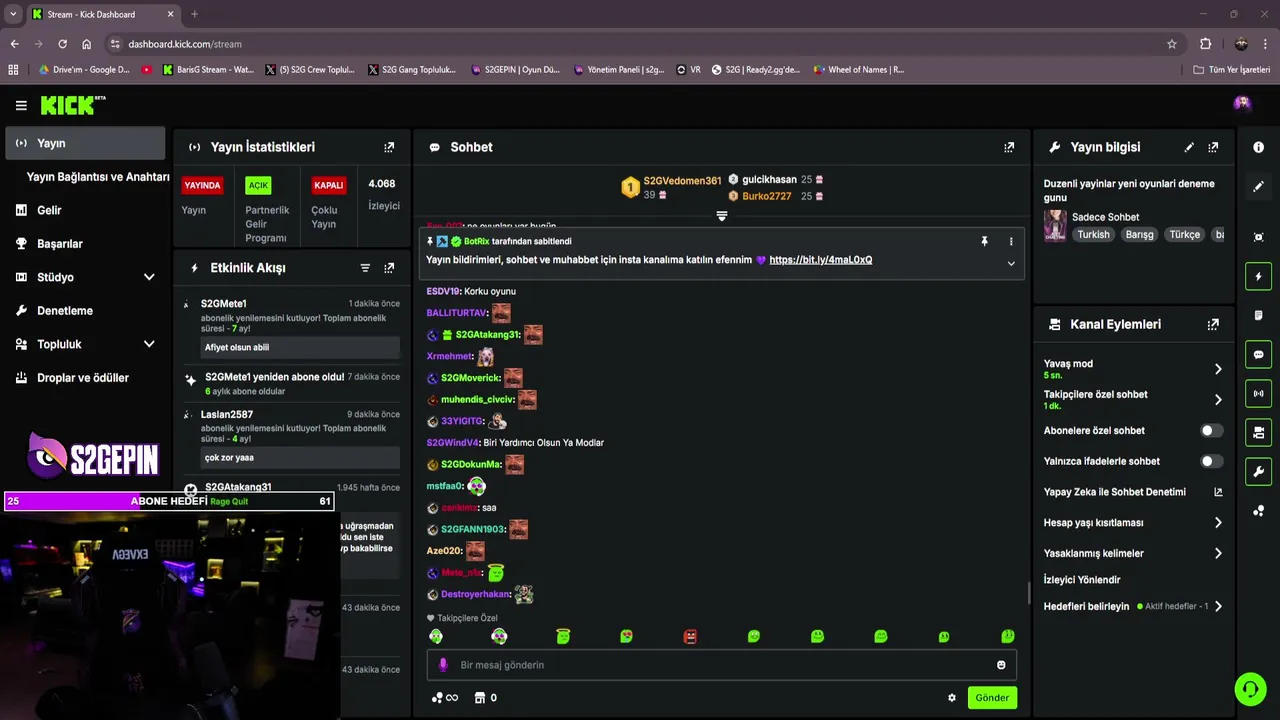Image resolution: width=1280 pixels, height=720 pixels.
Task: Edit stream info with the pencil in Yayın bilgisi
Action: 1189,147
